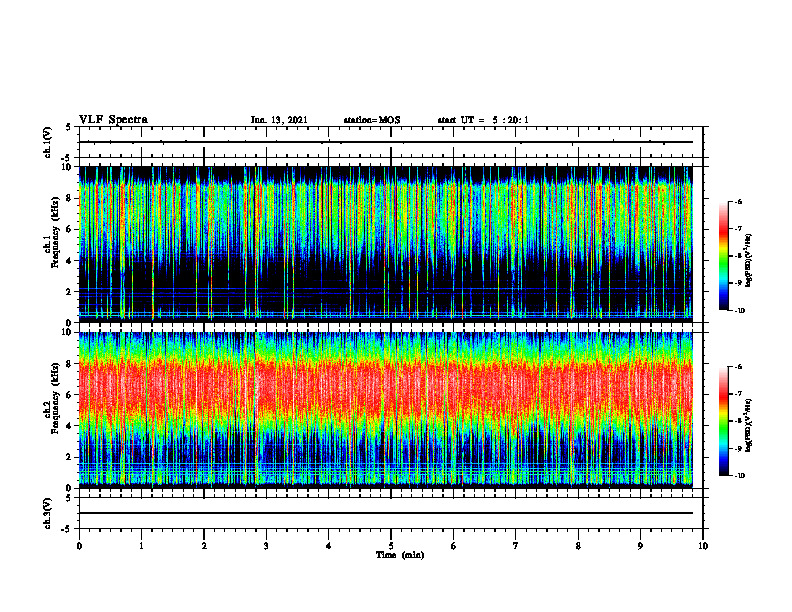The width and height of the screenshot is (792, 612).
Task: Click time-axis tick label '7'
Action: click(x=516, y=546)
